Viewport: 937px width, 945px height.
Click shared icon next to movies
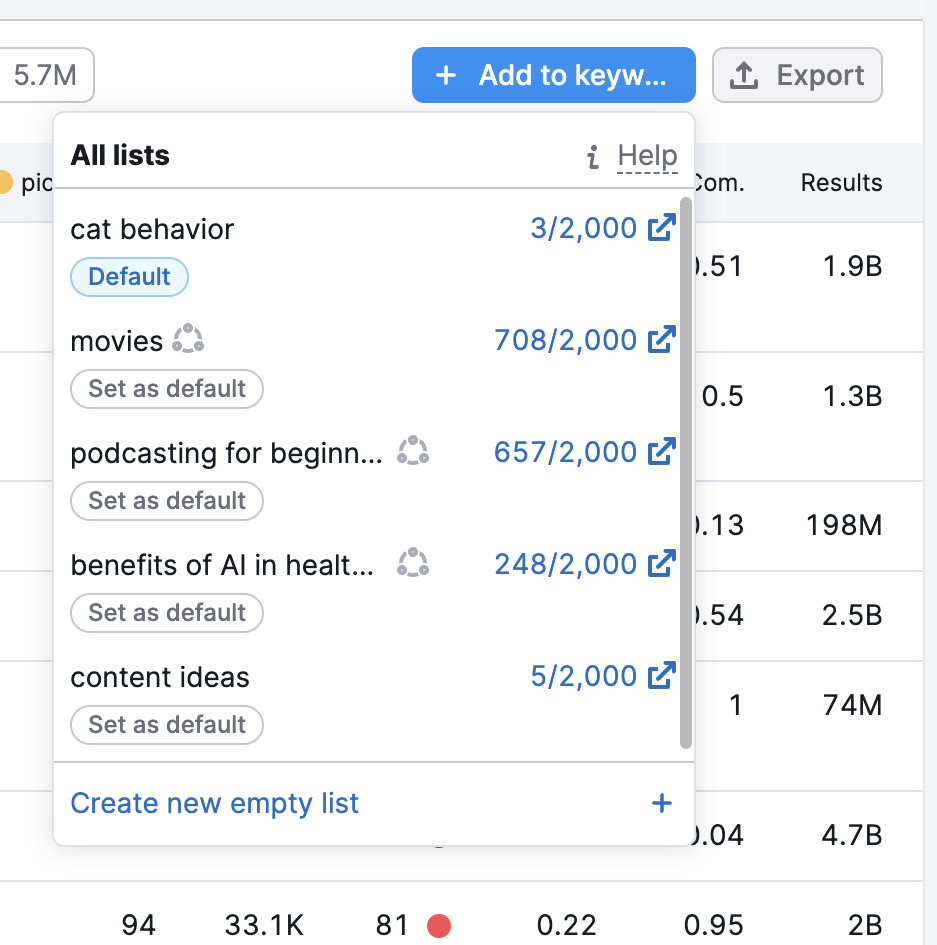[188, 339]
